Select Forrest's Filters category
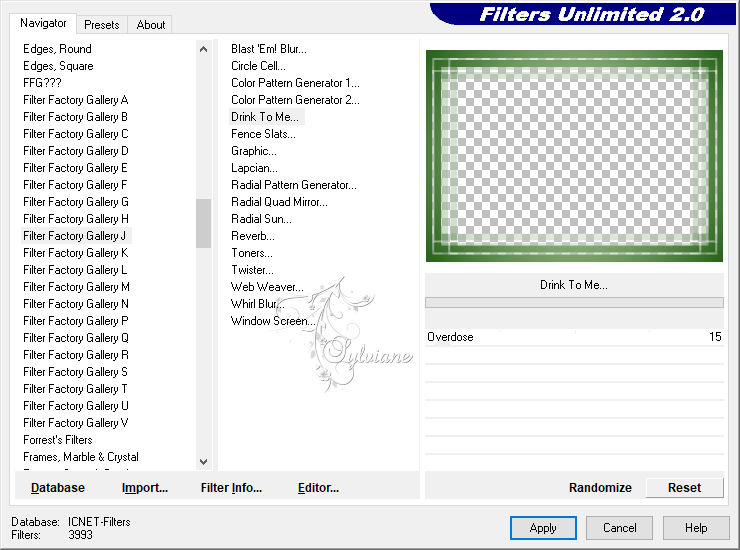Viewport: 740px width, 550px height. (x=58, y=440)
